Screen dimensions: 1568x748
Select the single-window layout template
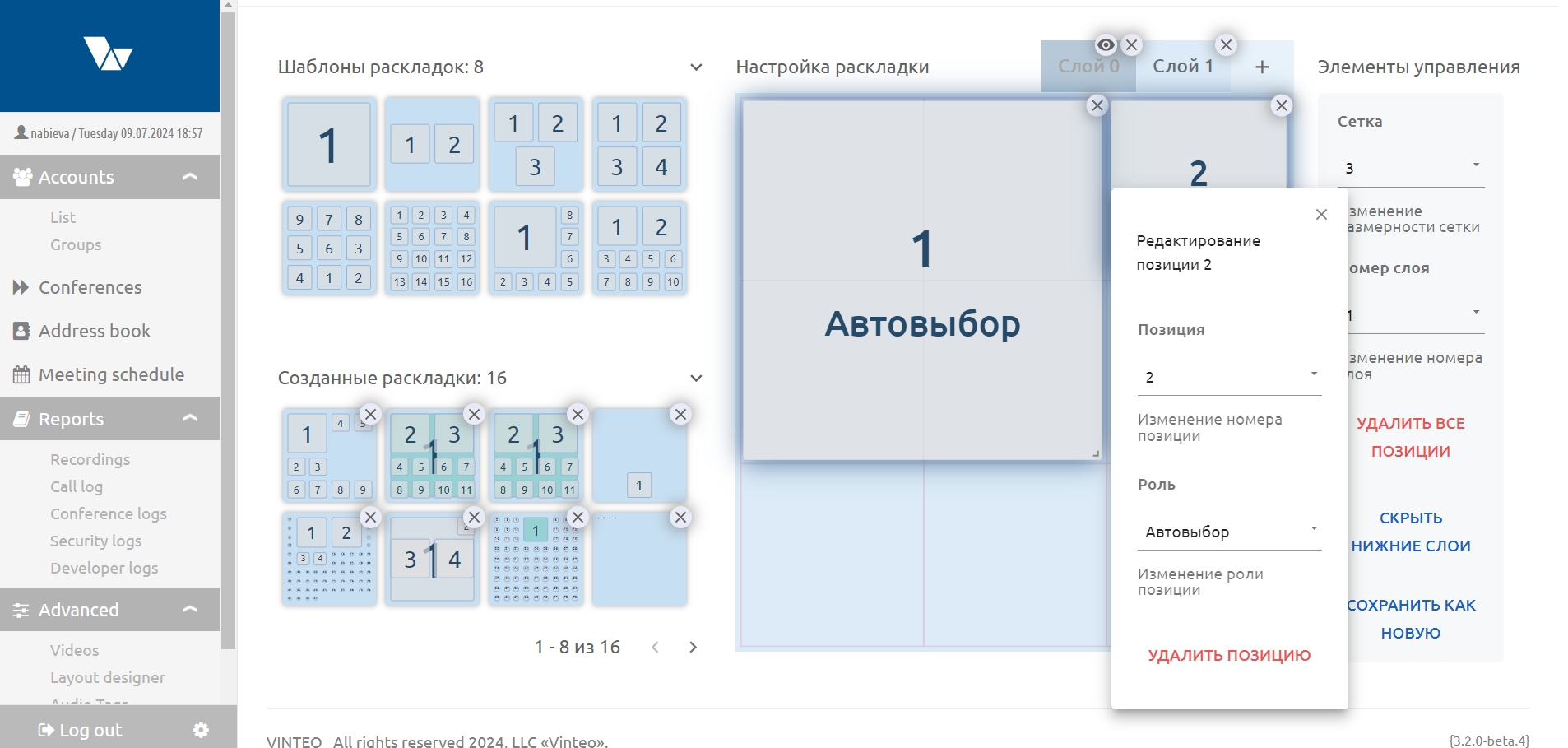coord(329,145)
